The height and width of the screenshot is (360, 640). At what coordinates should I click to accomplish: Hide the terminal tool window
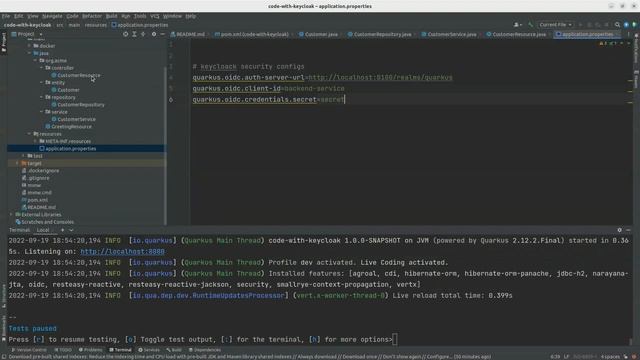coord(628,230)
